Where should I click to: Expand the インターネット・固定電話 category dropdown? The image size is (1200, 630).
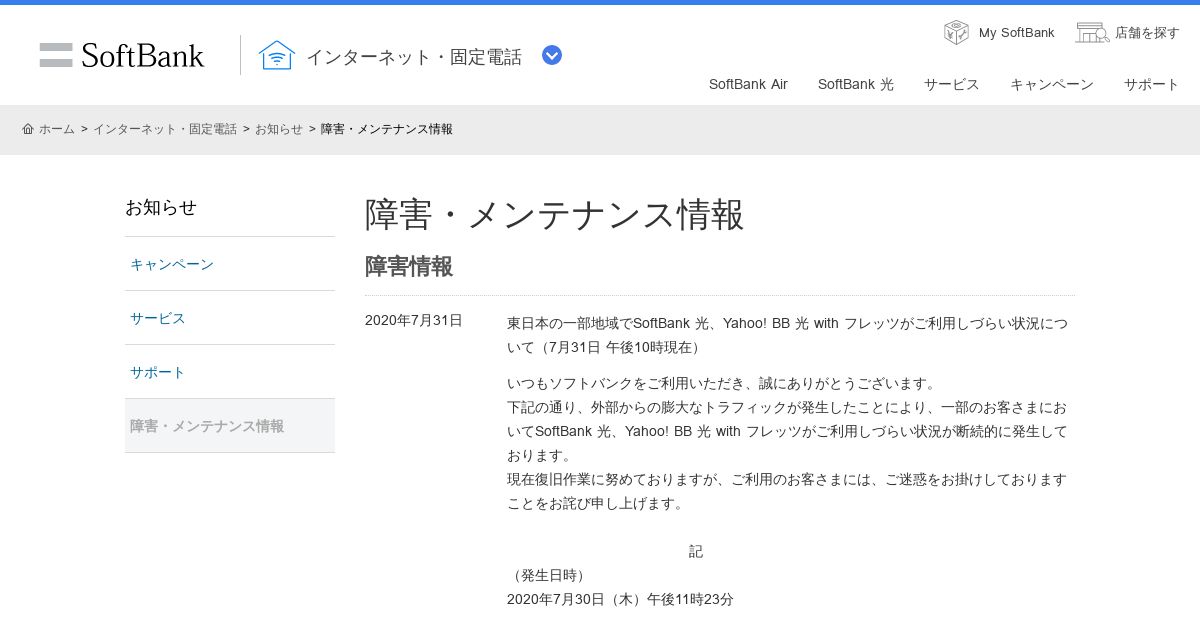click(x=552, y=55)
